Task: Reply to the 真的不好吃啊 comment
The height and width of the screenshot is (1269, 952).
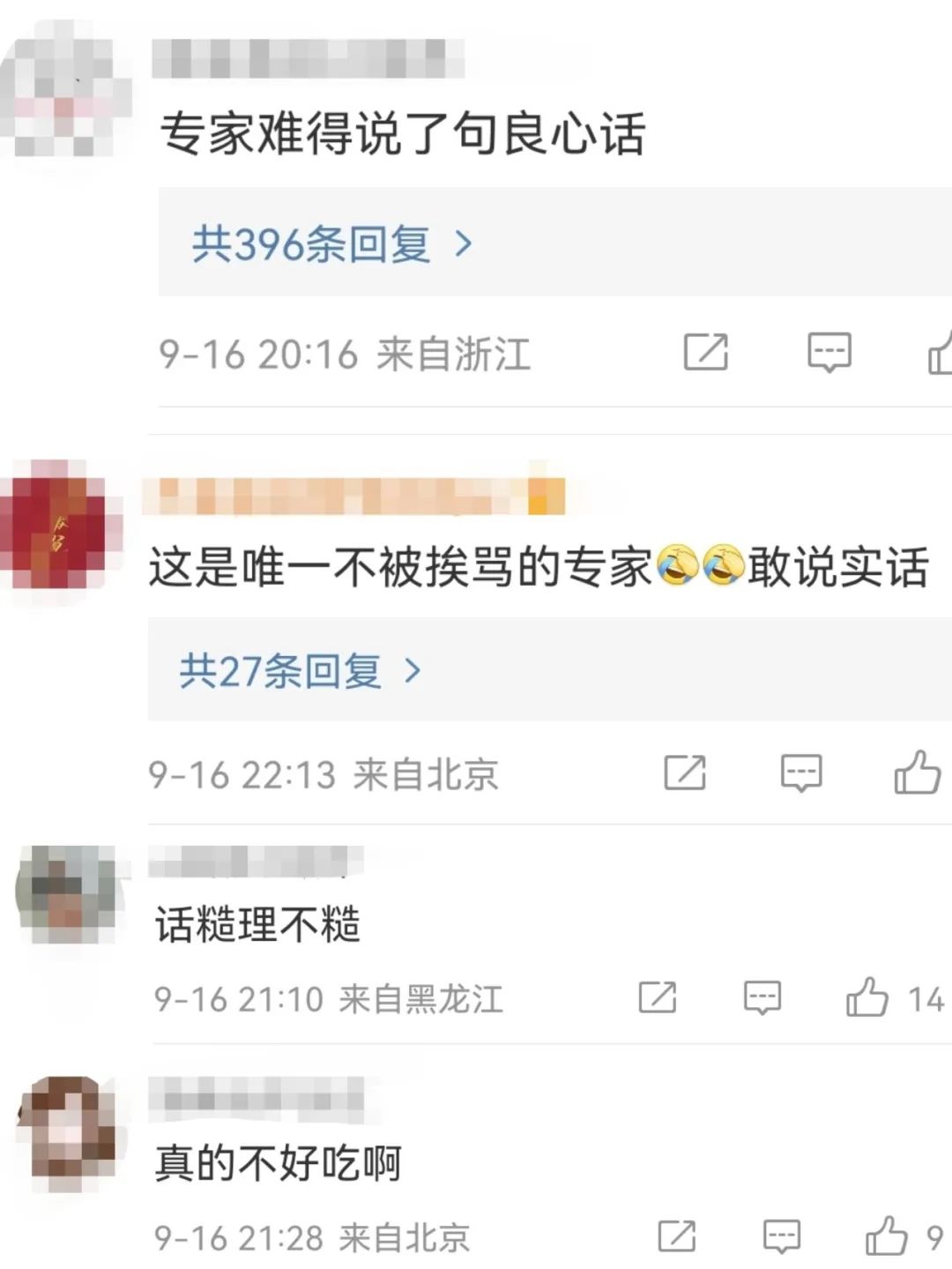Action: coord(782,1237)
